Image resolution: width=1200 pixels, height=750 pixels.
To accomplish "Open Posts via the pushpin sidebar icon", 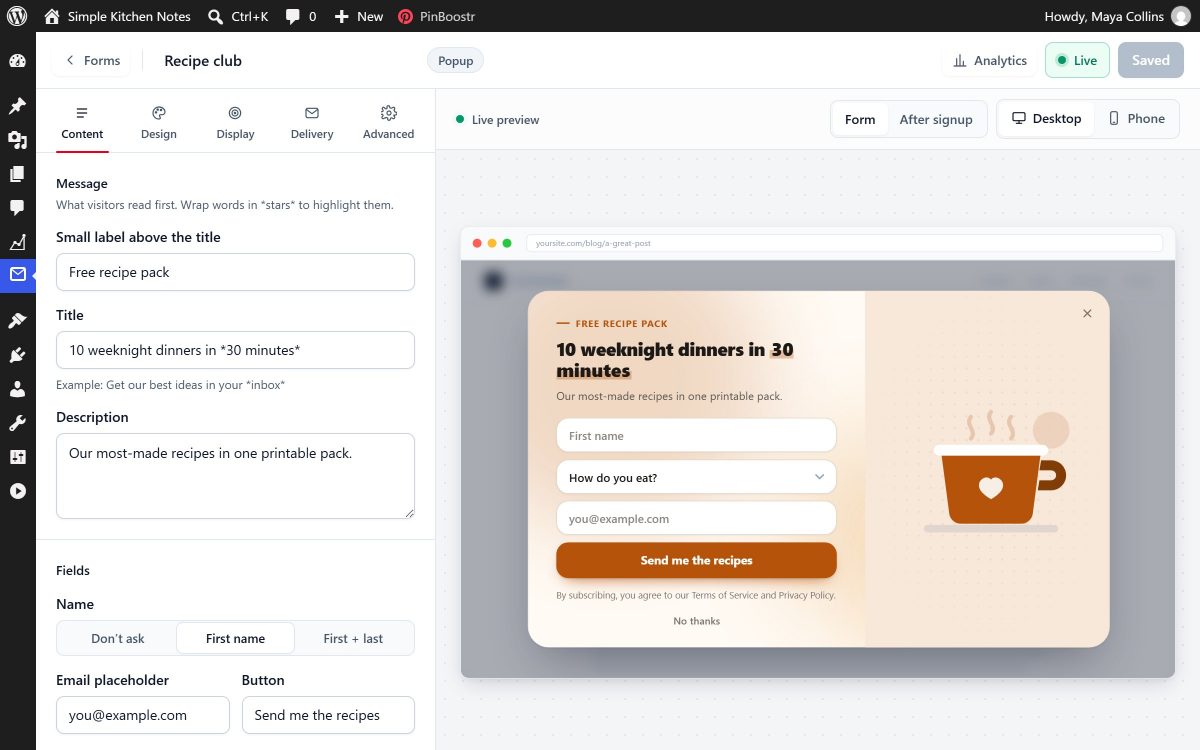I will [x=17, y=106].
